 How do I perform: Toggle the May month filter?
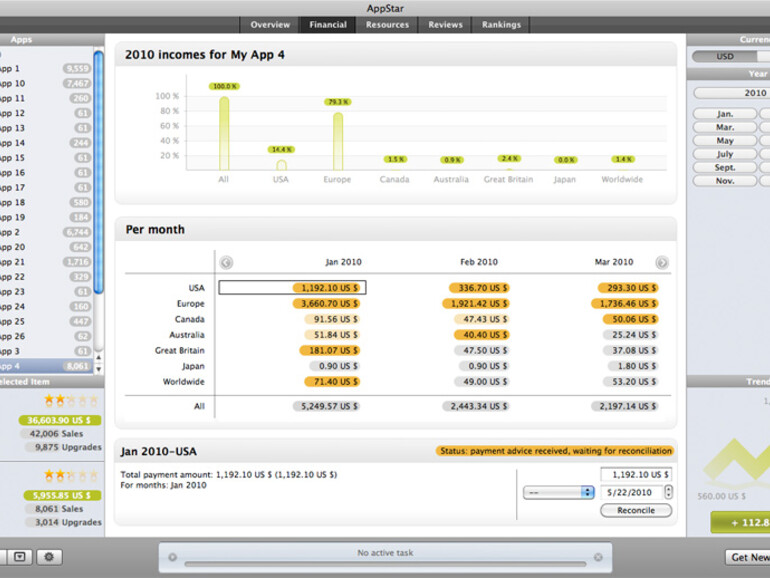click(x=725, y=140)
